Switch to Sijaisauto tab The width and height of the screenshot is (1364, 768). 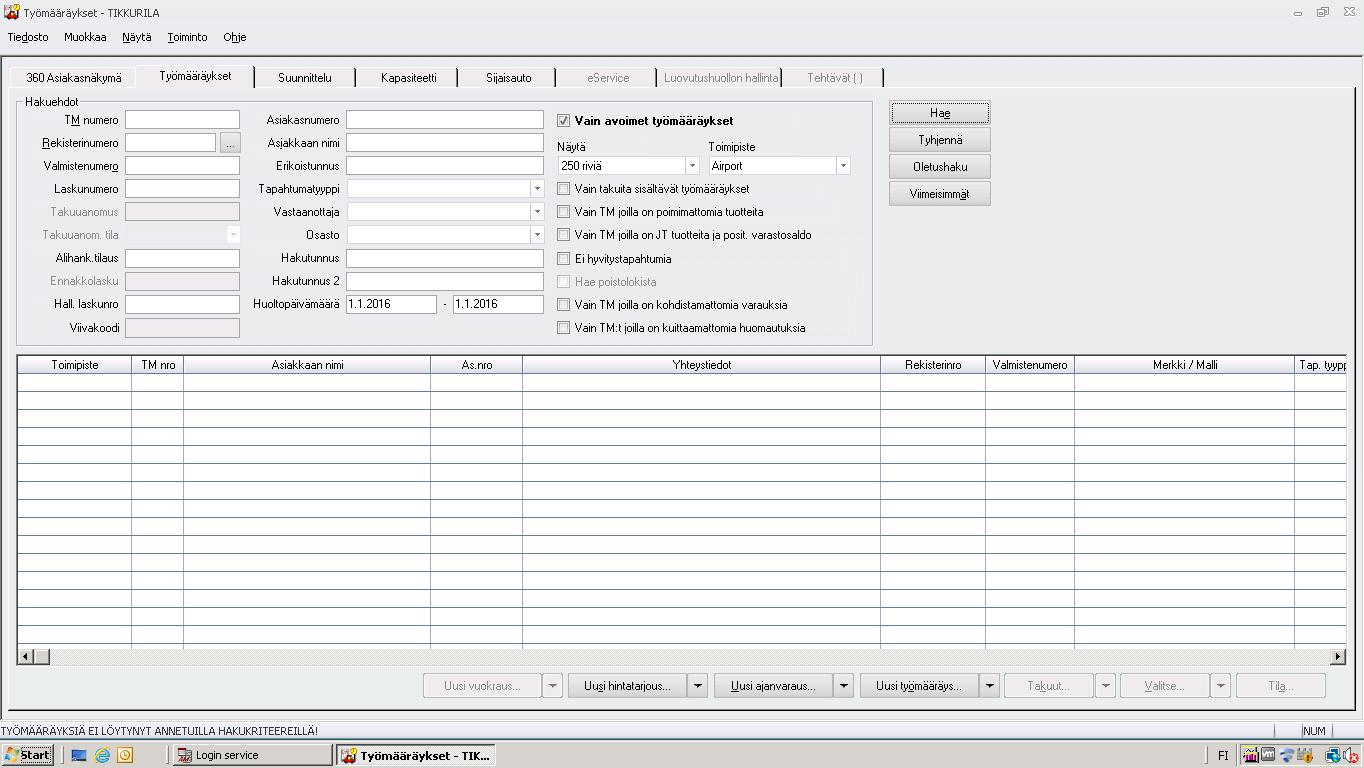coord(509,78)
